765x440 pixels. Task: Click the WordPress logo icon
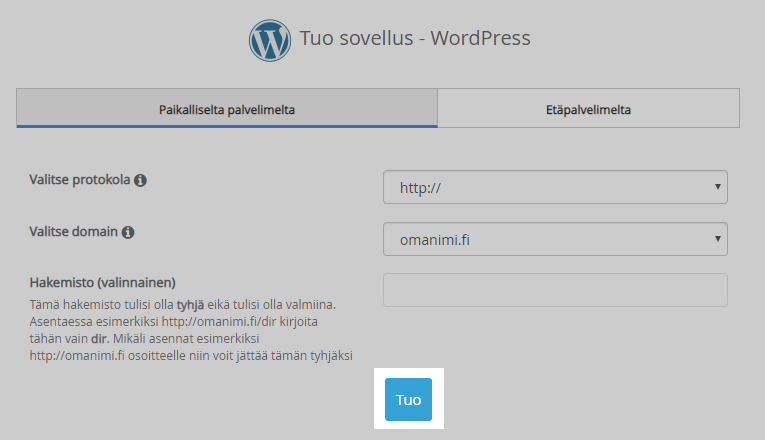coord(270,40)
